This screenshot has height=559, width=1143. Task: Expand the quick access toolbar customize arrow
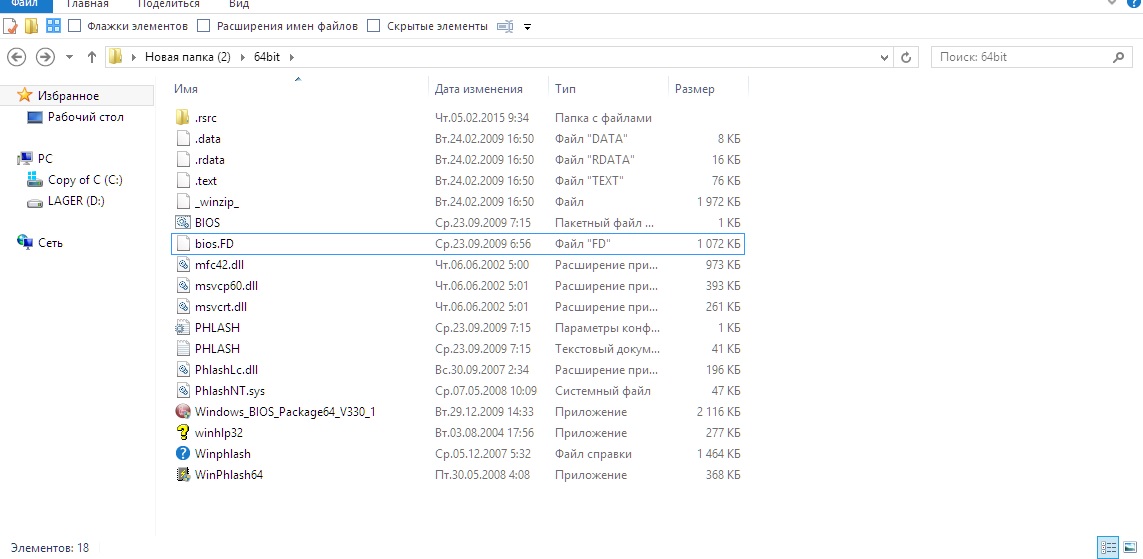(x=528, y=26)
